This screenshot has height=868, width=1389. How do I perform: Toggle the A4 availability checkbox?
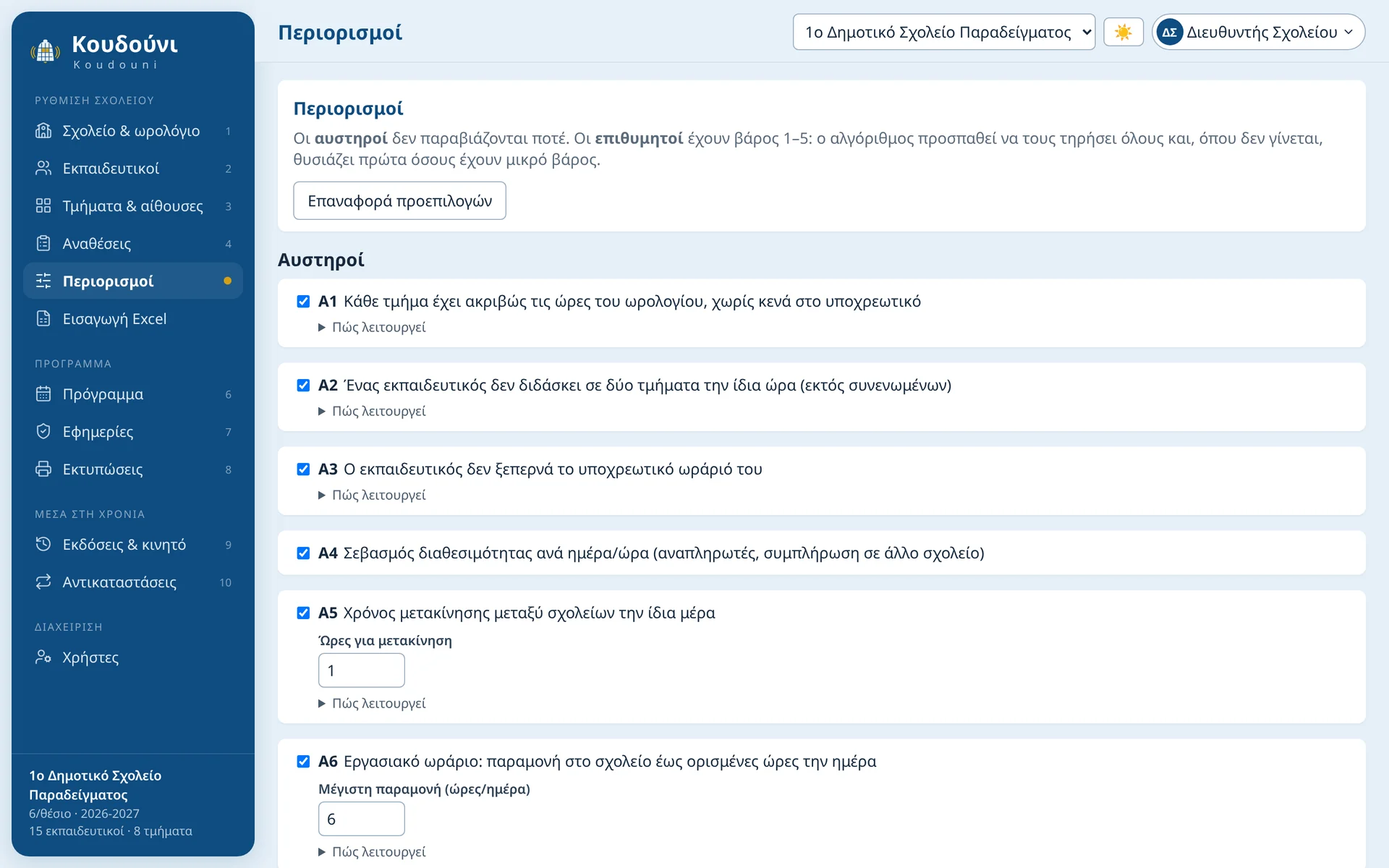coord(303,553)
